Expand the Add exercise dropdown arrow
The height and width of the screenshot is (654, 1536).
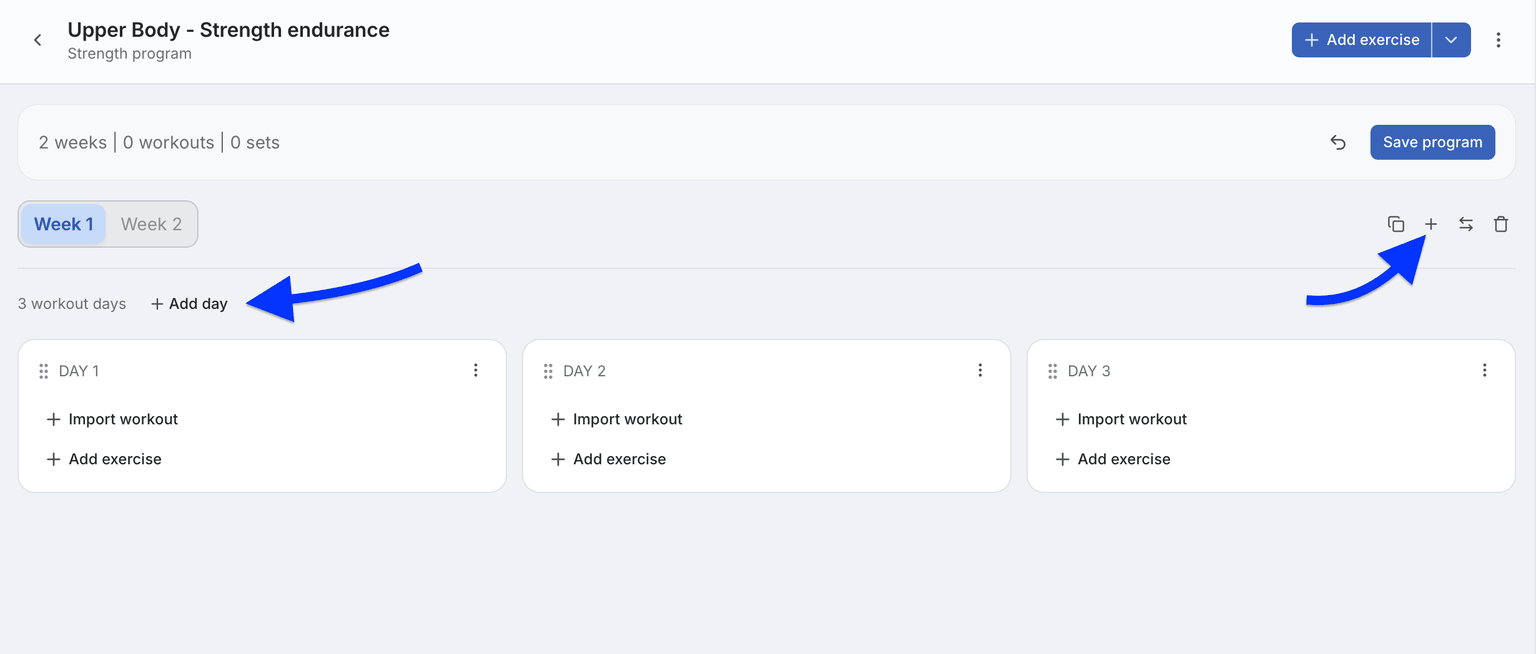tap(1452, 40)
